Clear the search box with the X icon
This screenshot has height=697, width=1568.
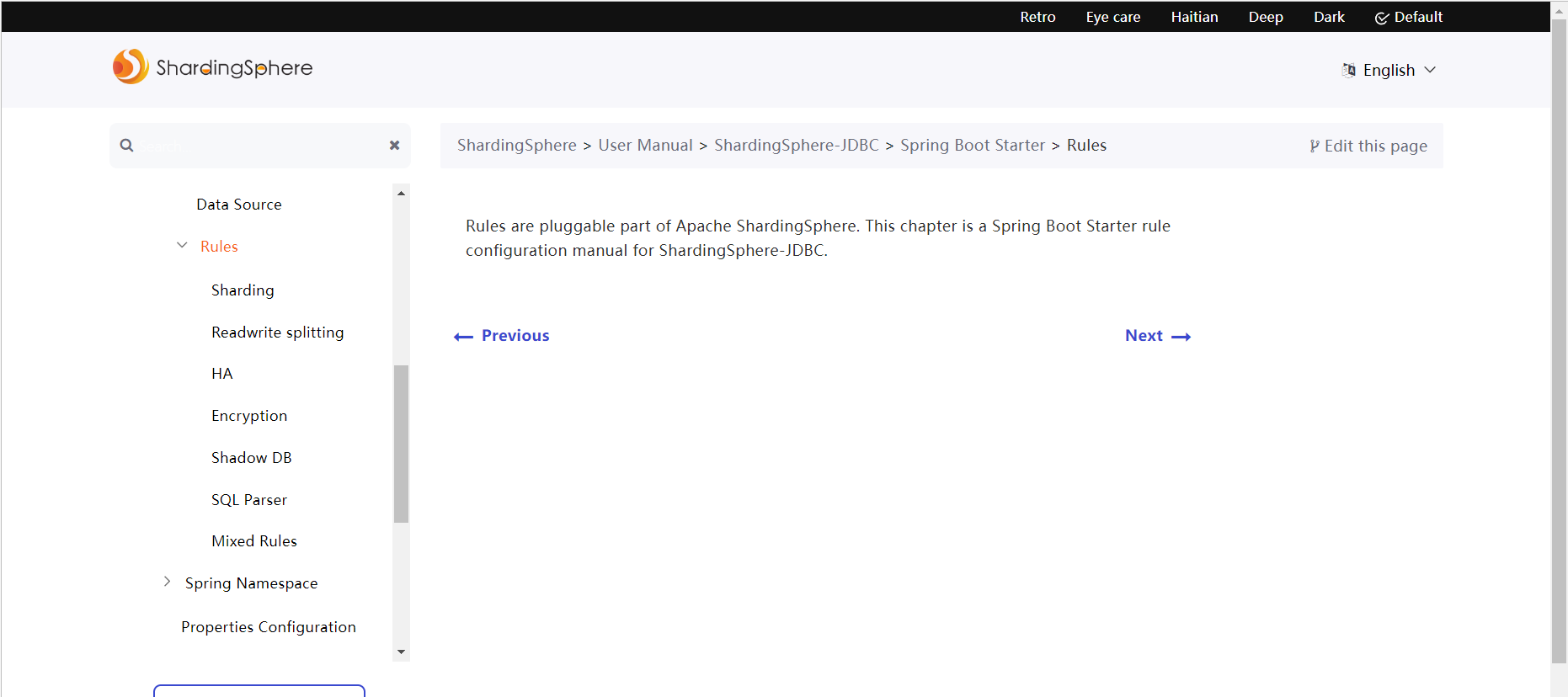point(394,145)
